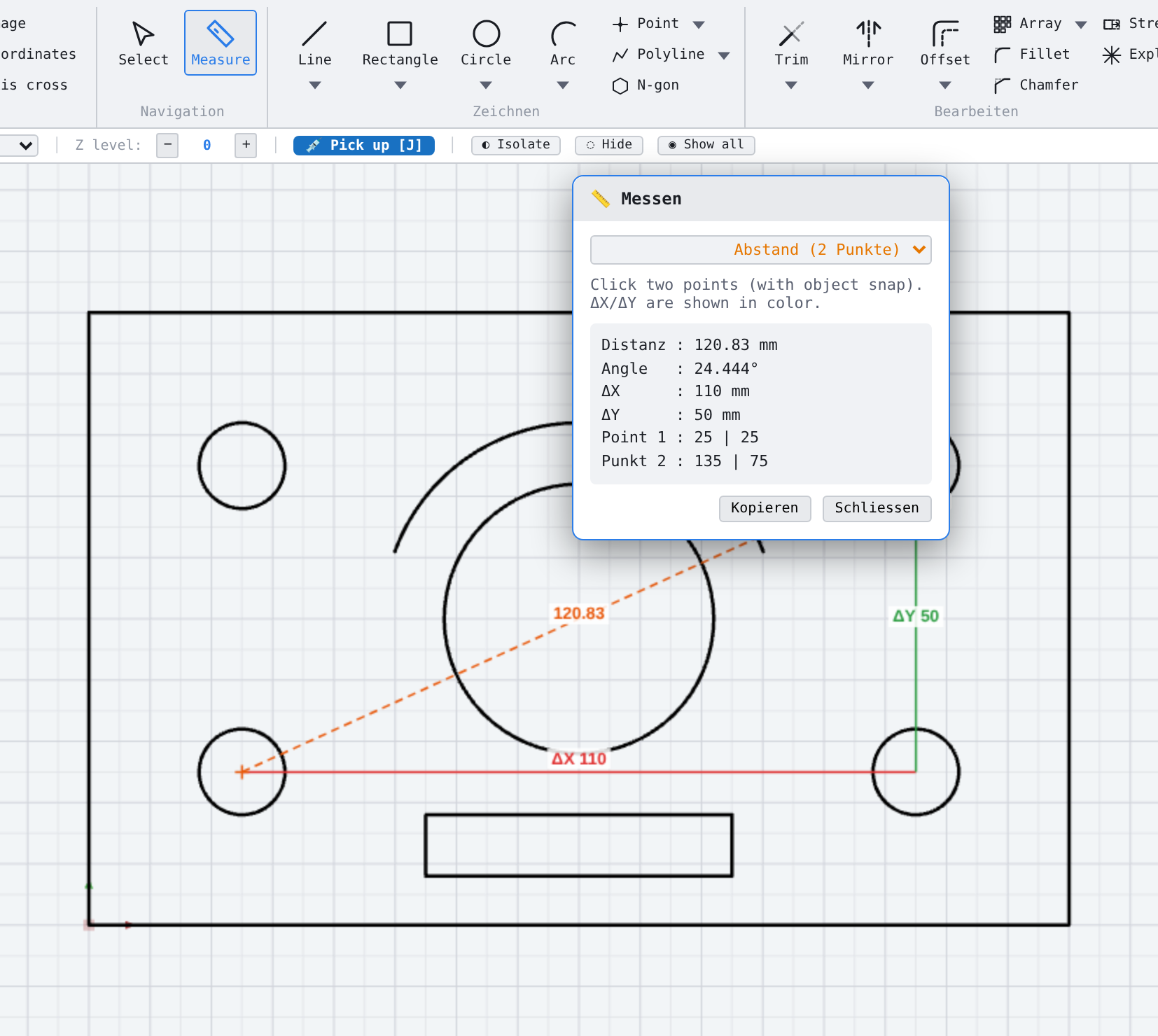Increase Z level with plus button
The height and width of the screenshot is (1036, 1158).
click(x=246, y=145)
